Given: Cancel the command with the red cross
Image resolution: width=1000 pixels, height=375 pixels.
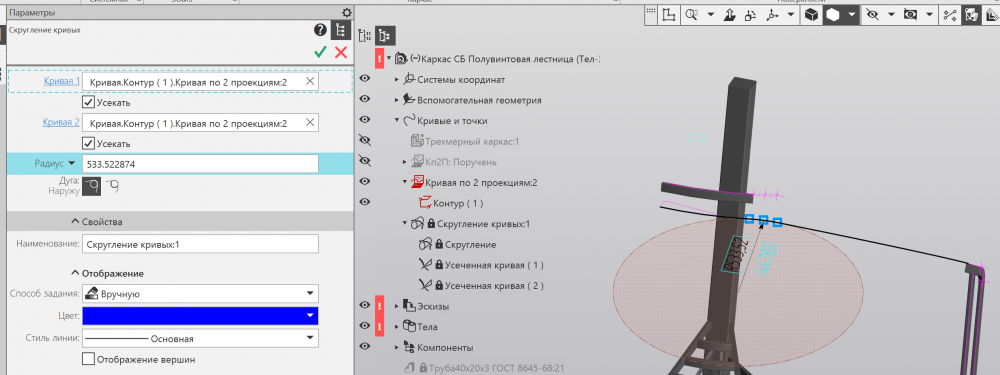Looking at the screenshot, I should pos(341,52).
